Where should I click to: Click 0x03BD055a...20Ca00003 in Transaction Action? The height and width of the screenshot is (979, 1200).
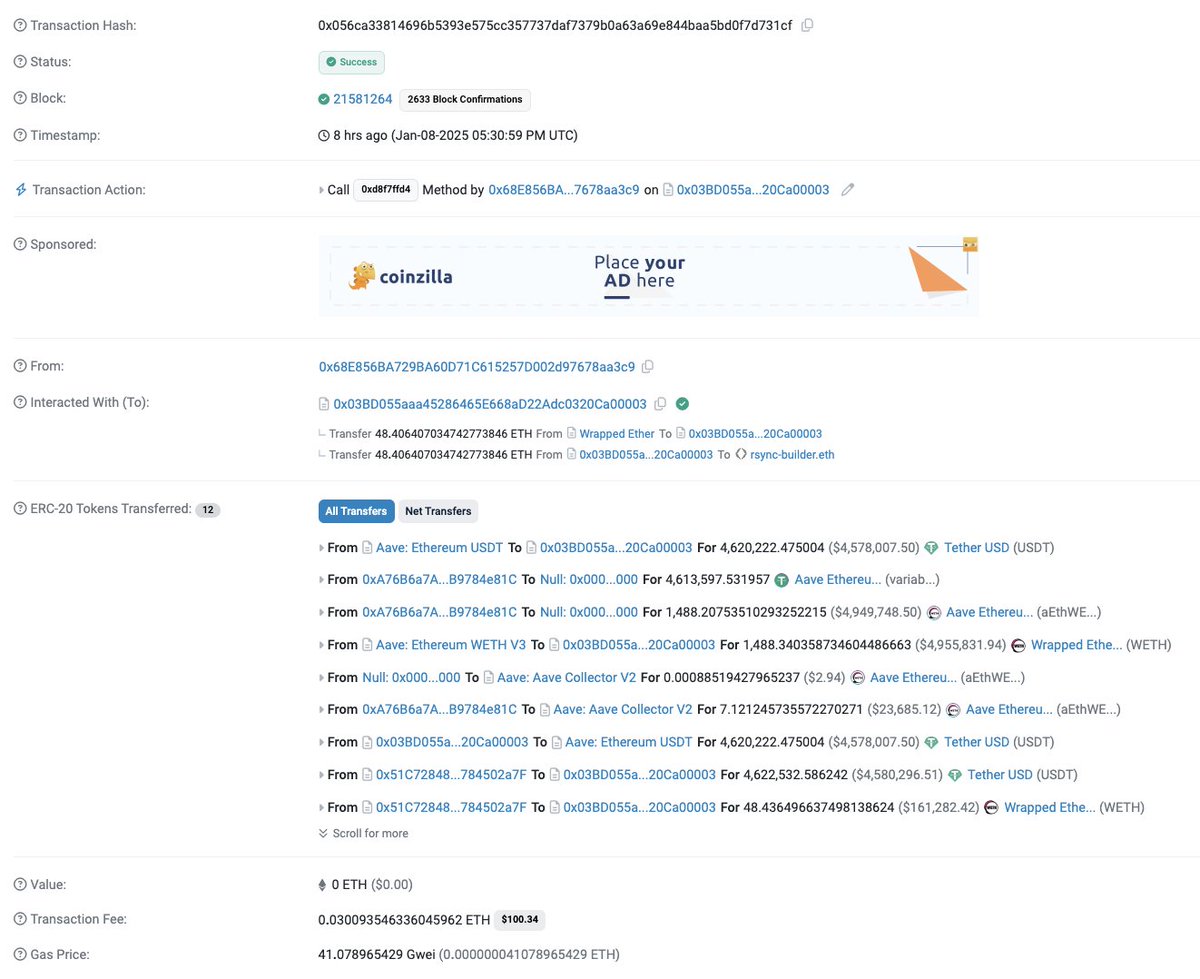(x=753, y=189)
